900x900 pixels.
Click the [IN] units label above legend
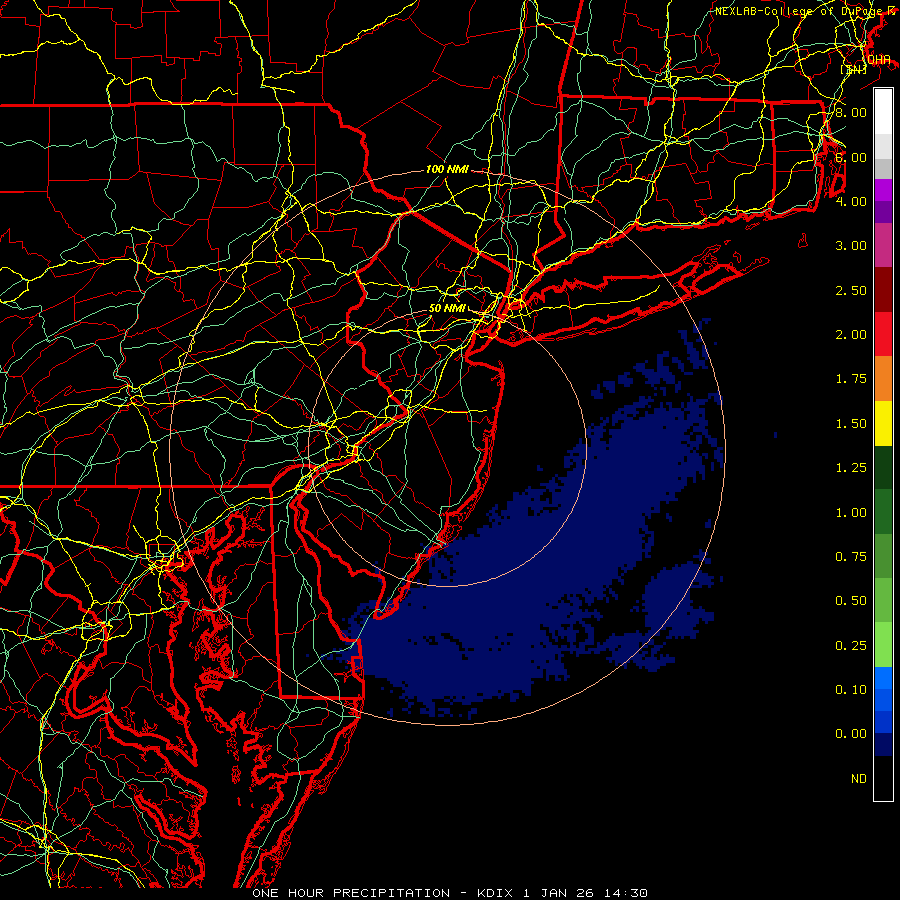click(x=853, y=69)
